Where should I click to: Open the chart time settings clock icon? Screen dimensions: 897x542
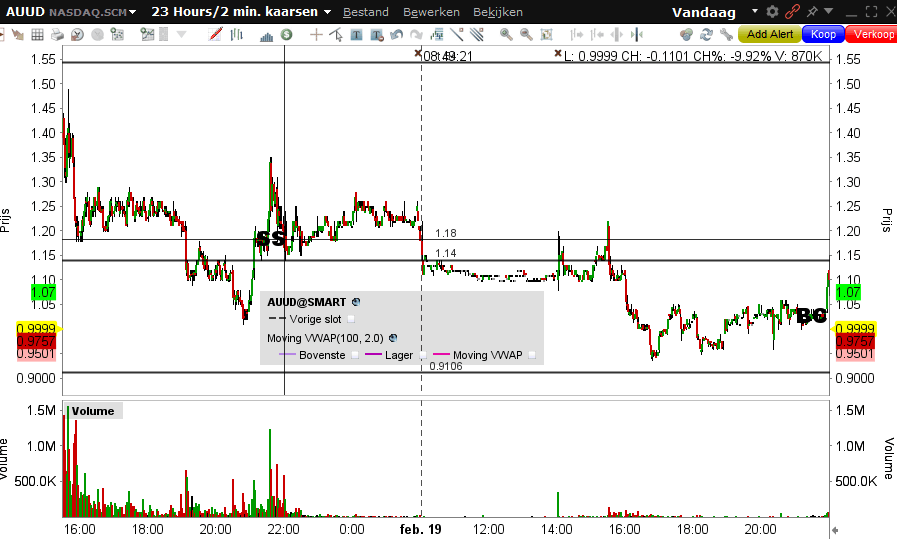77,35
